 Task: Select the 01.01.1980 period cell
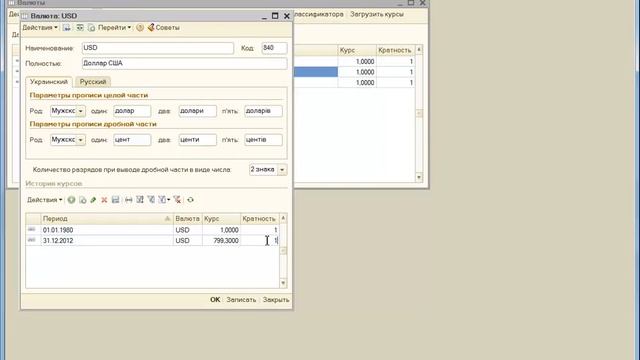[107, 230]
